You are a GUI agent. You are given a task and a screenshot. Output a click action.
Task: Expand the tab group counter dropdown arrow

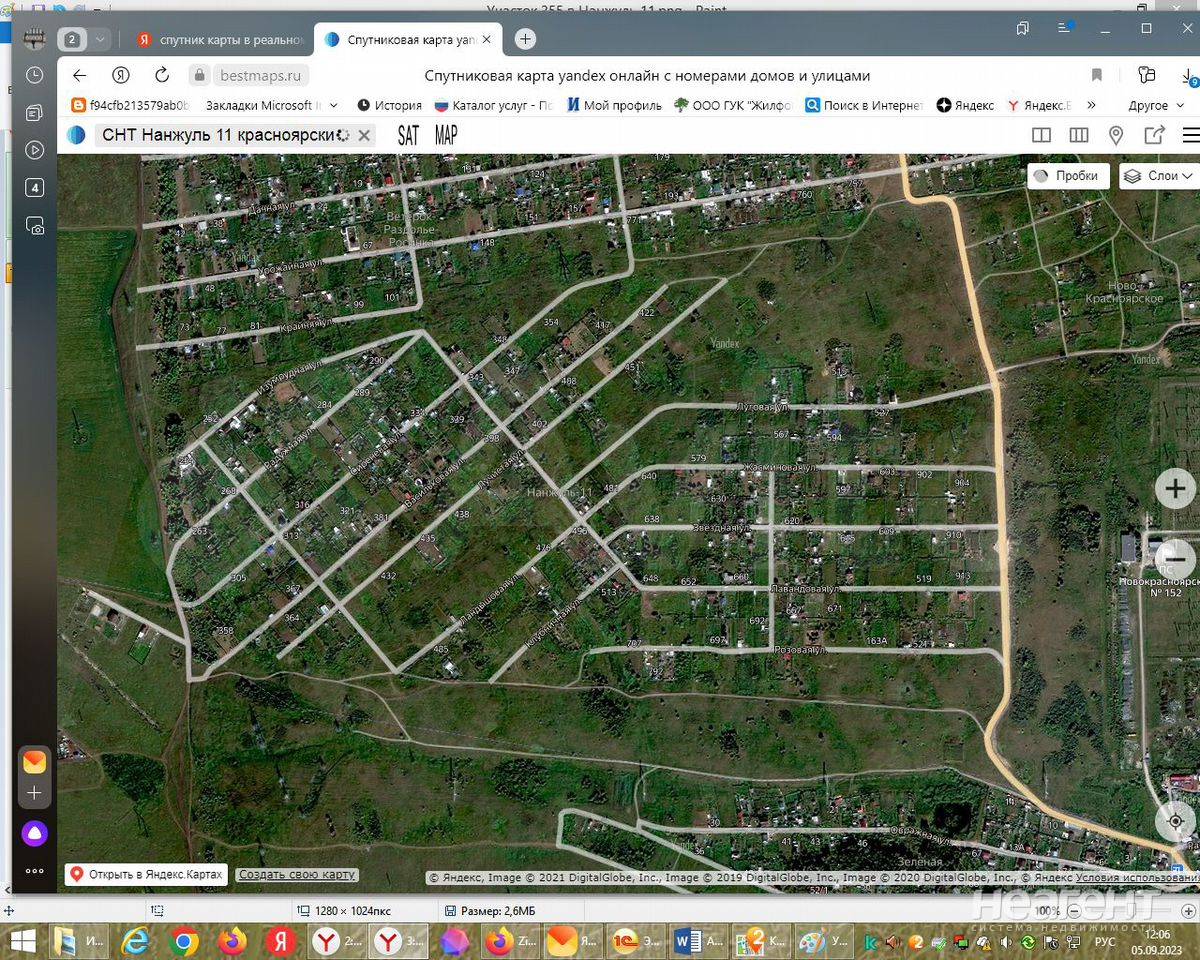click(x=100, y=40)
